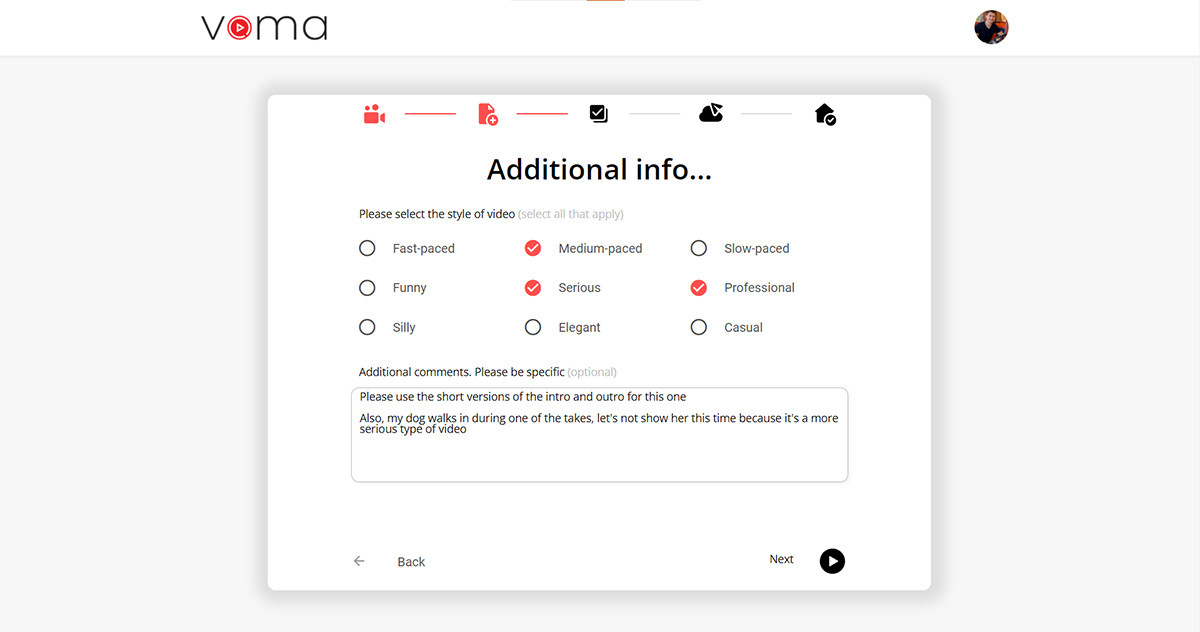Select the Fast-paced style option
Image resolution: width=1200 pixels, height=632 pixels.
click(x=367, y=248)
